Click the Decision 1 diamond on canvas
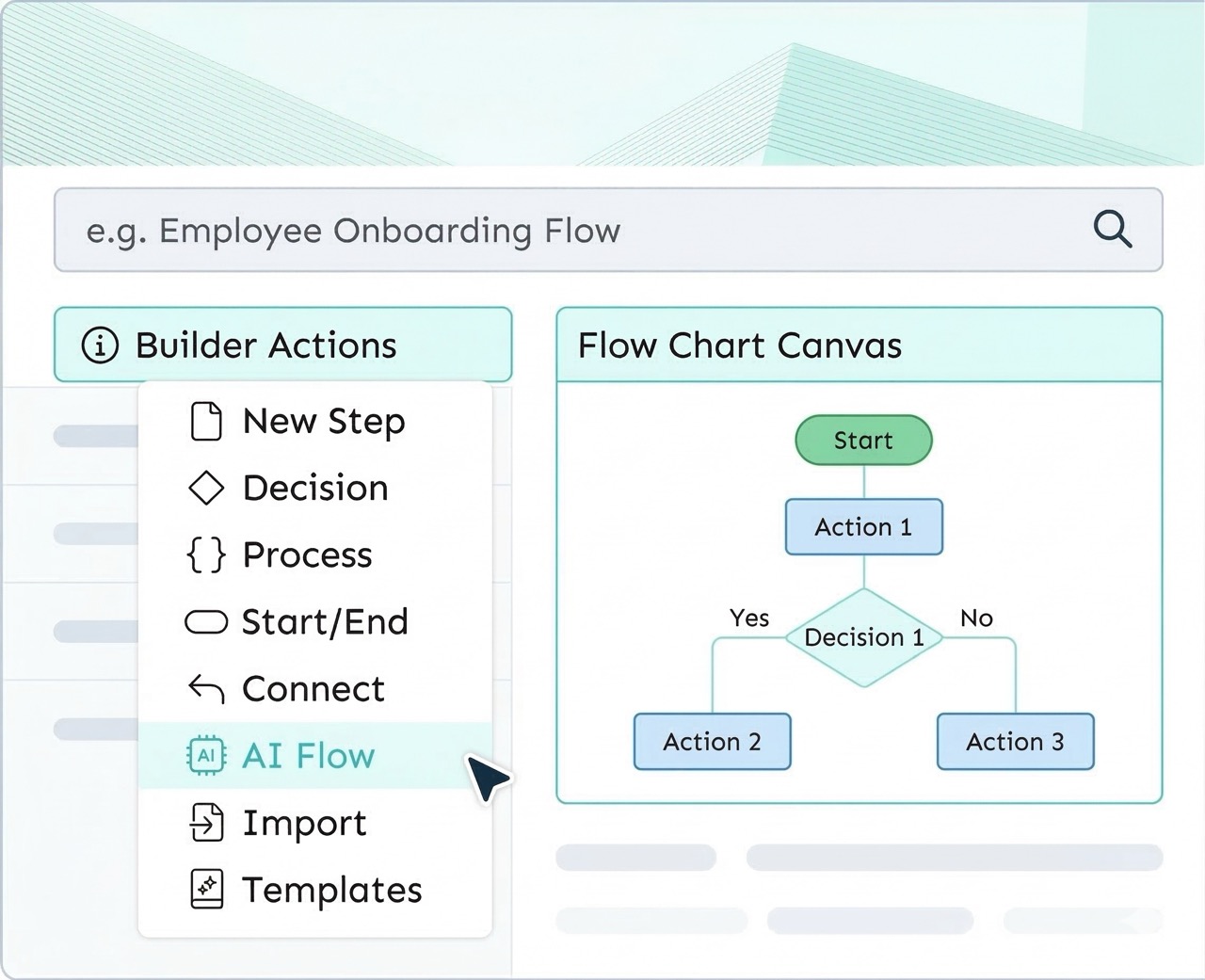Image resolution: width=1205 pixels, height=980 pixels. pos(863,637)
